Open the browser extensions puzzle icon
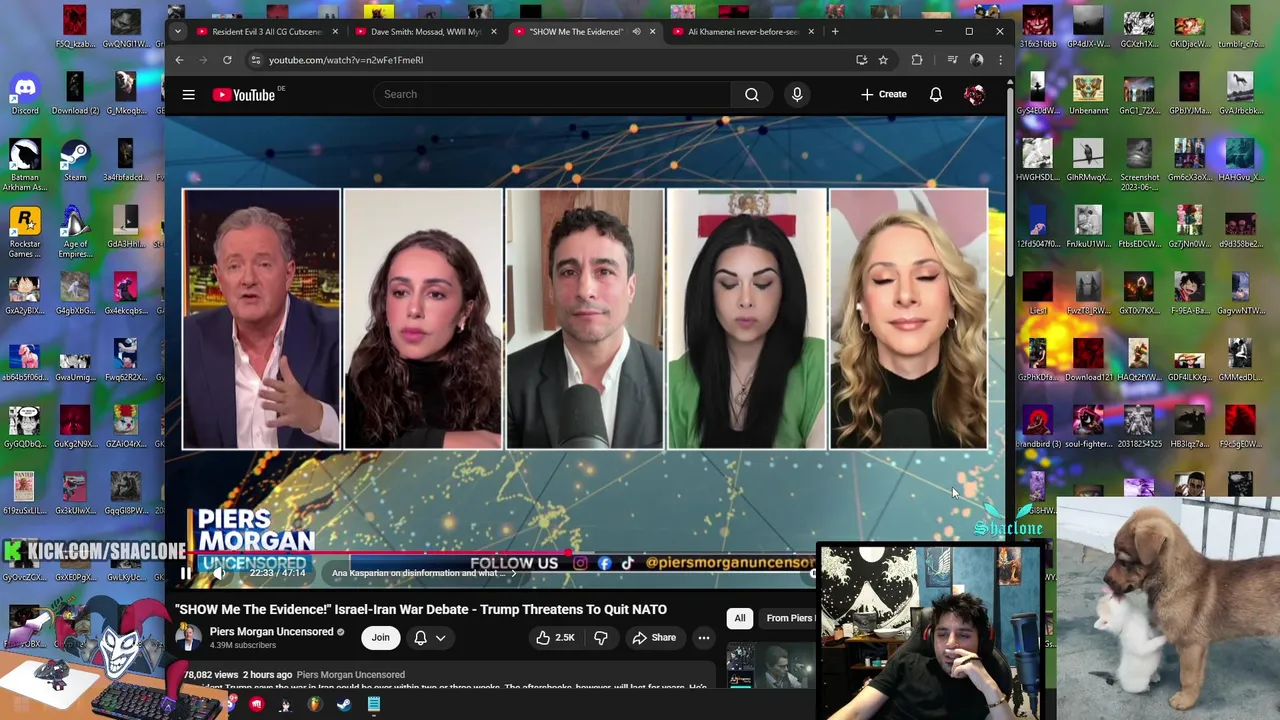The width and height of the screenshot is (1280, 720). [917, 60]
